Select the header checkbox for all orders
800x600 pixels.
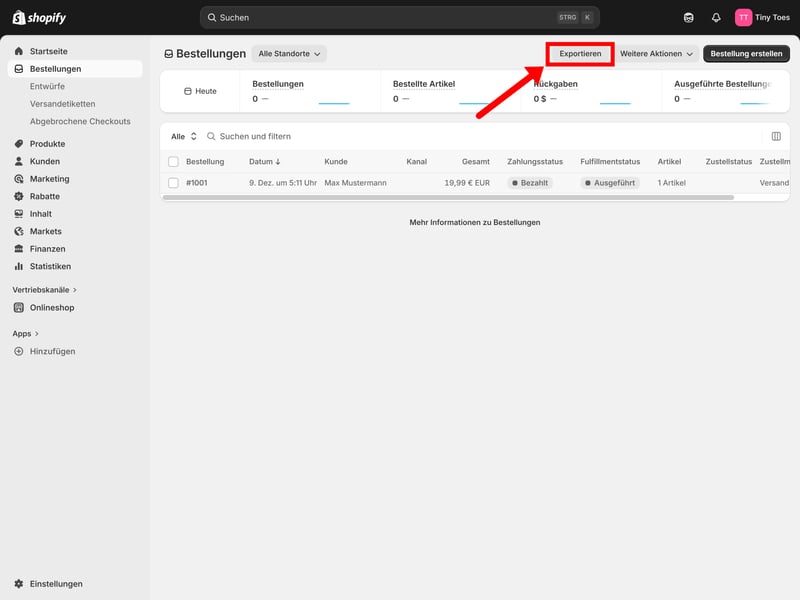click(173, 162)
